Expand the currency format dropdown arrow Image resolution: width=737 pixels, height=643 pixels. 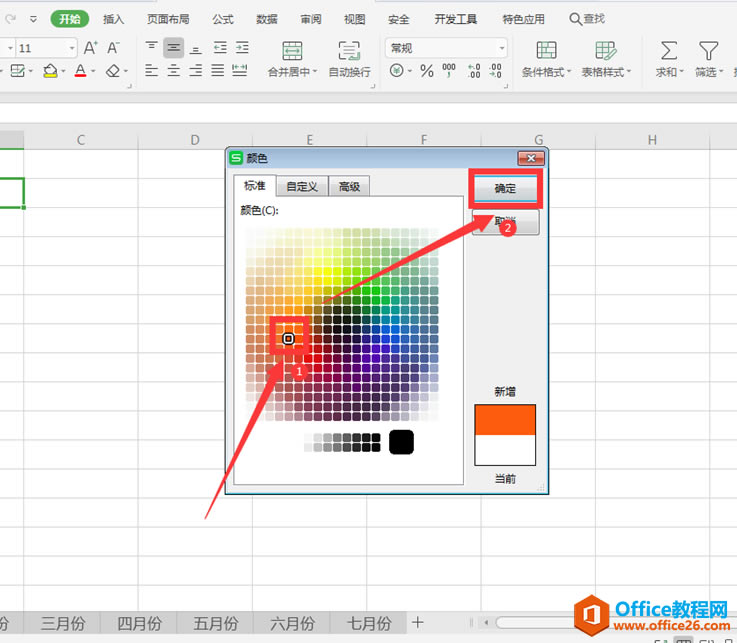(x=409, y=71)
